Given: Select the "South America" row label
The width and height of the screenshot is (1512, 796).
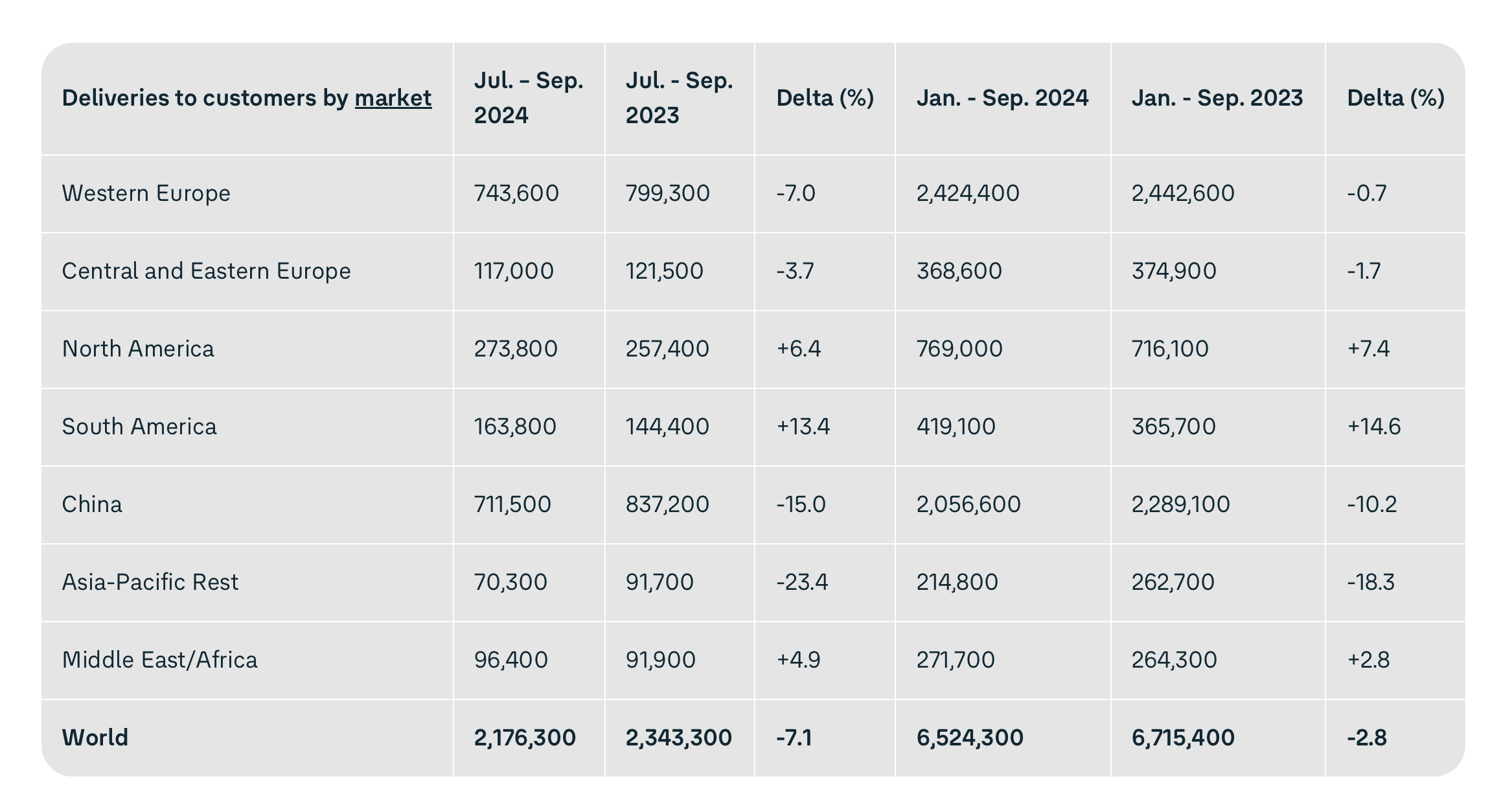Looking at the screenshot, I should point(139,427).
